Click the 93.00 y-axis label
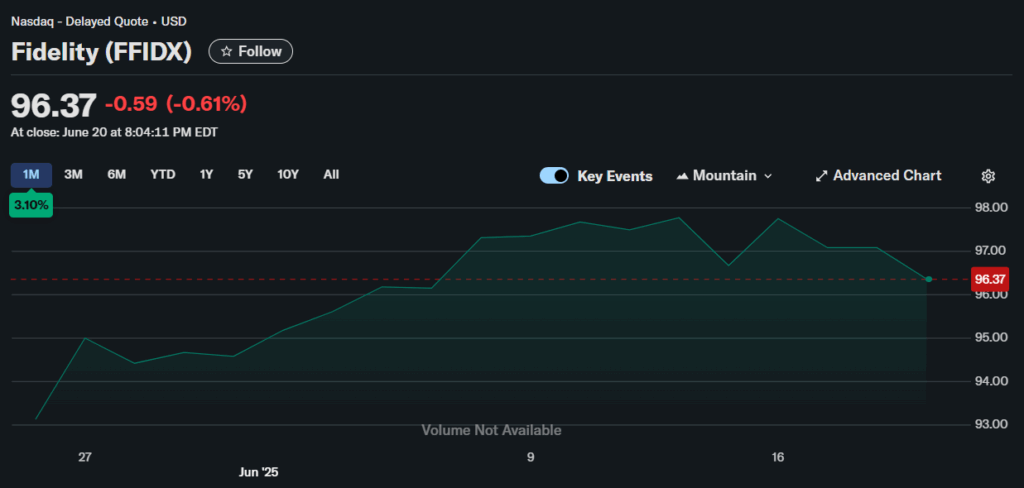 [x=991, y=425]
